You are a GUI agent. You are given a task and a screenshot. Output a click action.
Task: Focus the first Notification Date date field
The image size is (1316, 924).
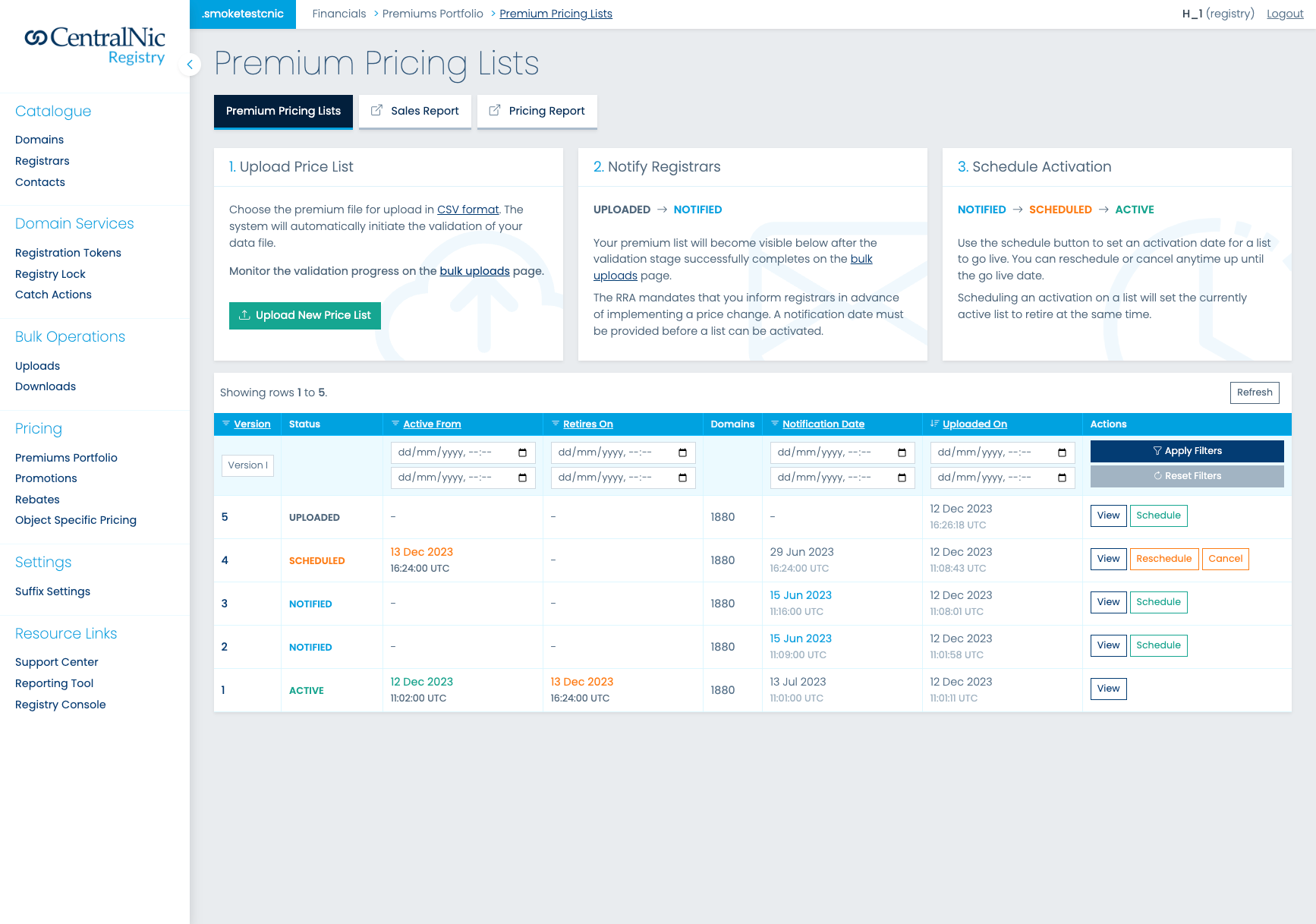(842, 453)
